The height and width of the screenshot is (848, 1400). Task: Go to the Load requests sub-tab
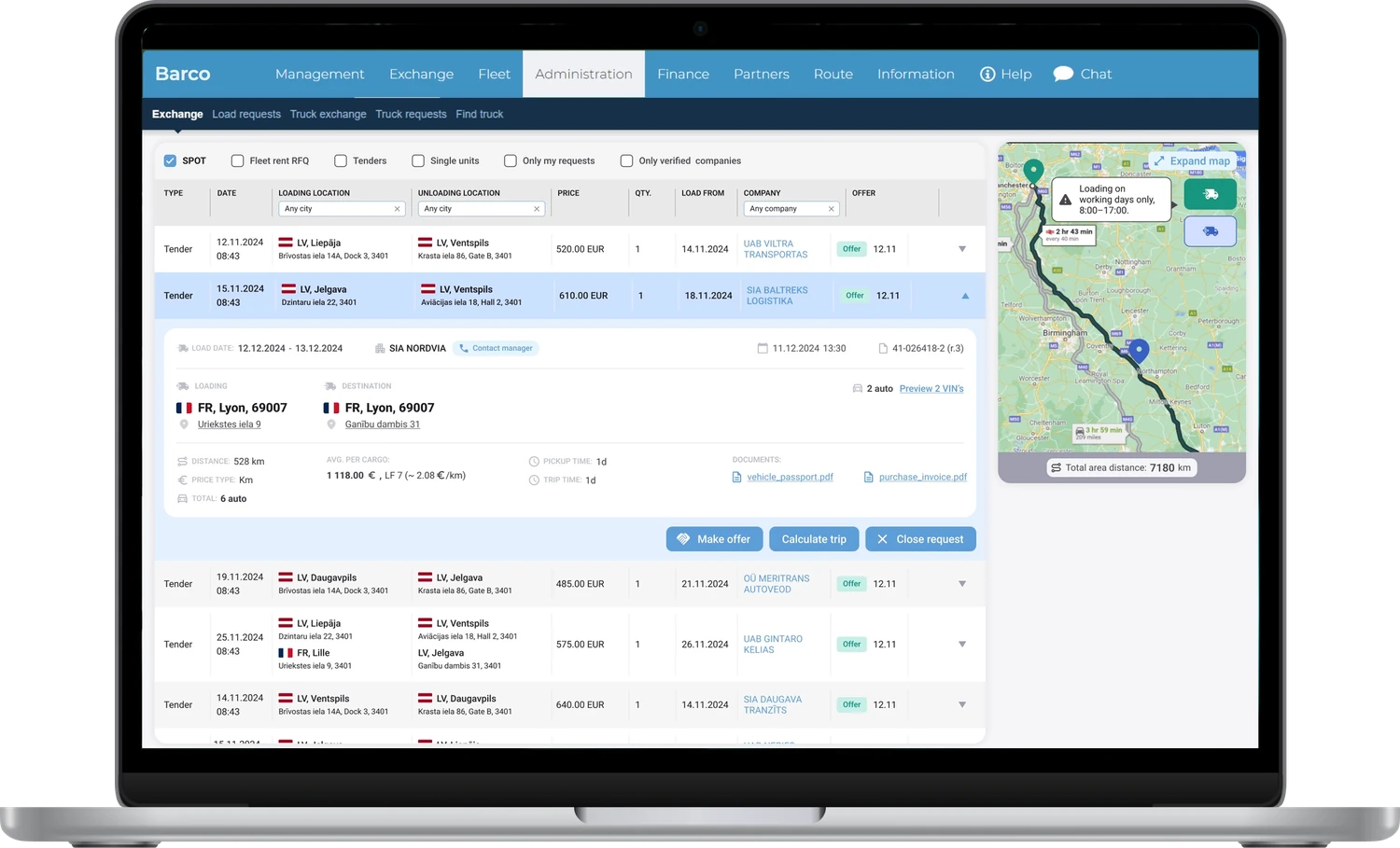coord(246,114)
